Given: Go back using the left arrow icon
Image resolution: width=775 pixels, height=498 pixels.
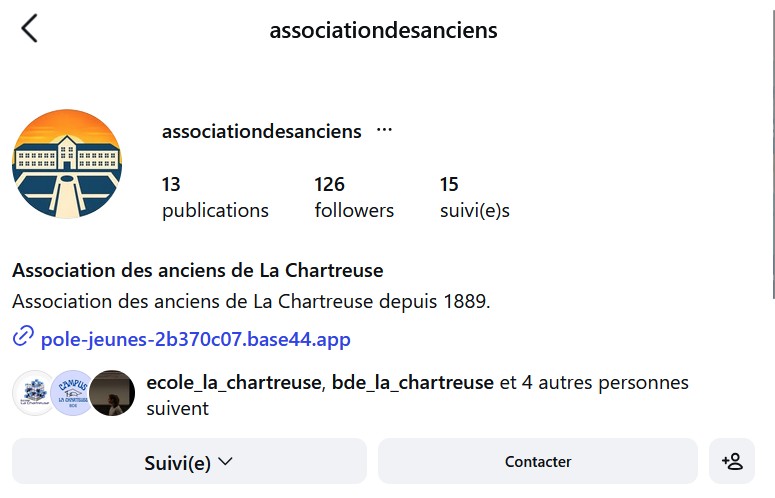Looking at the screenshot, I should (x=29, y=29).
